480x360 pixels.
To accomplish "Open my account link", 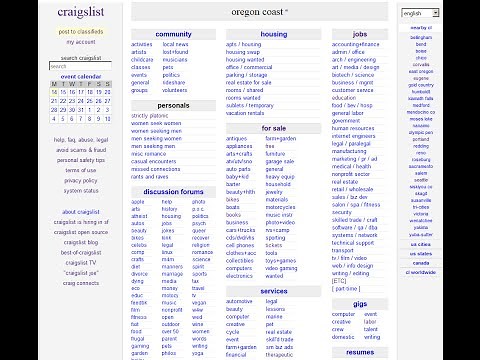I will (x=81, y=42).
